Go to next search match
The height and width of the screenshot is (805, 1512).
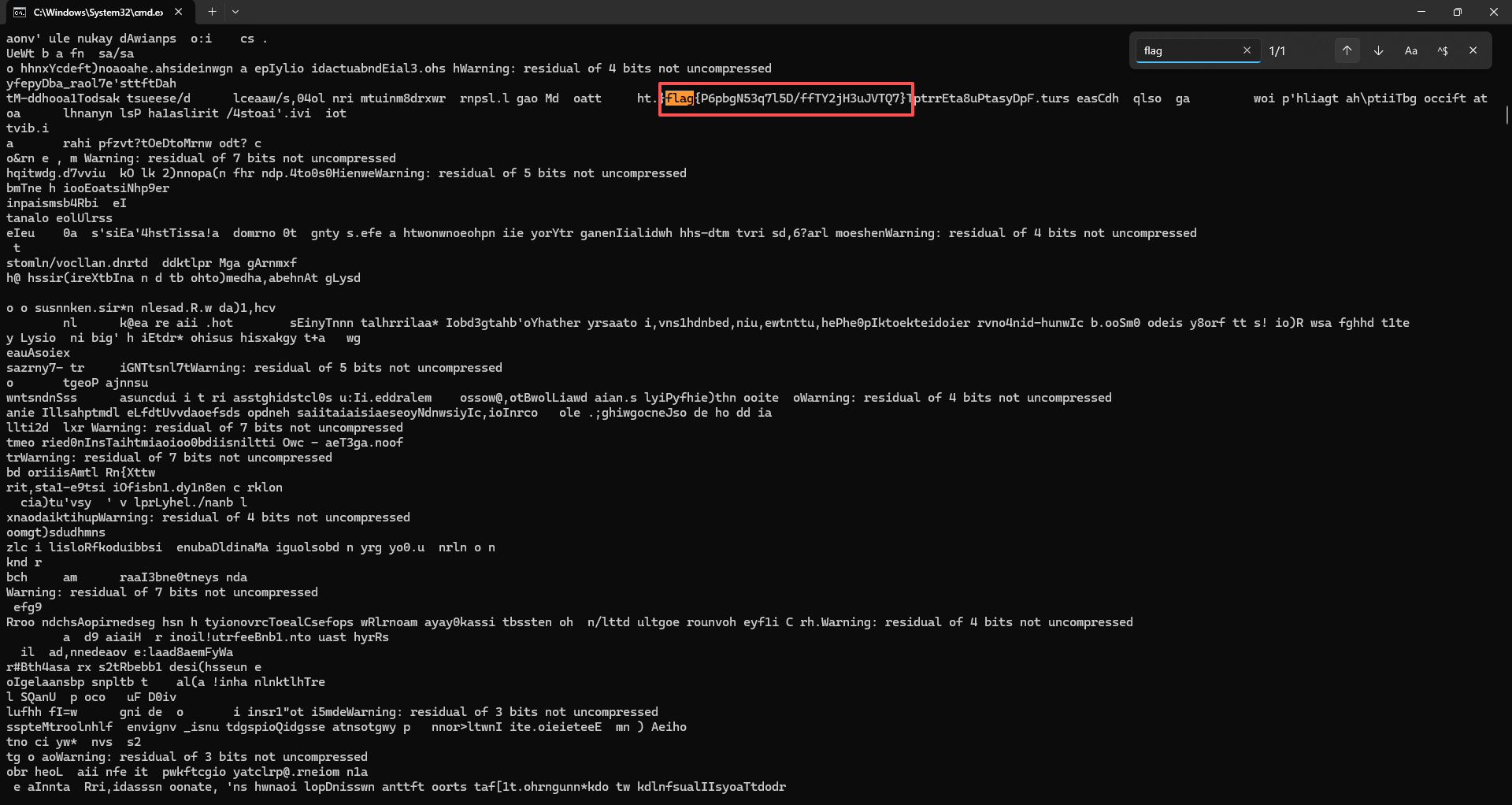[x=1379, y=50]
